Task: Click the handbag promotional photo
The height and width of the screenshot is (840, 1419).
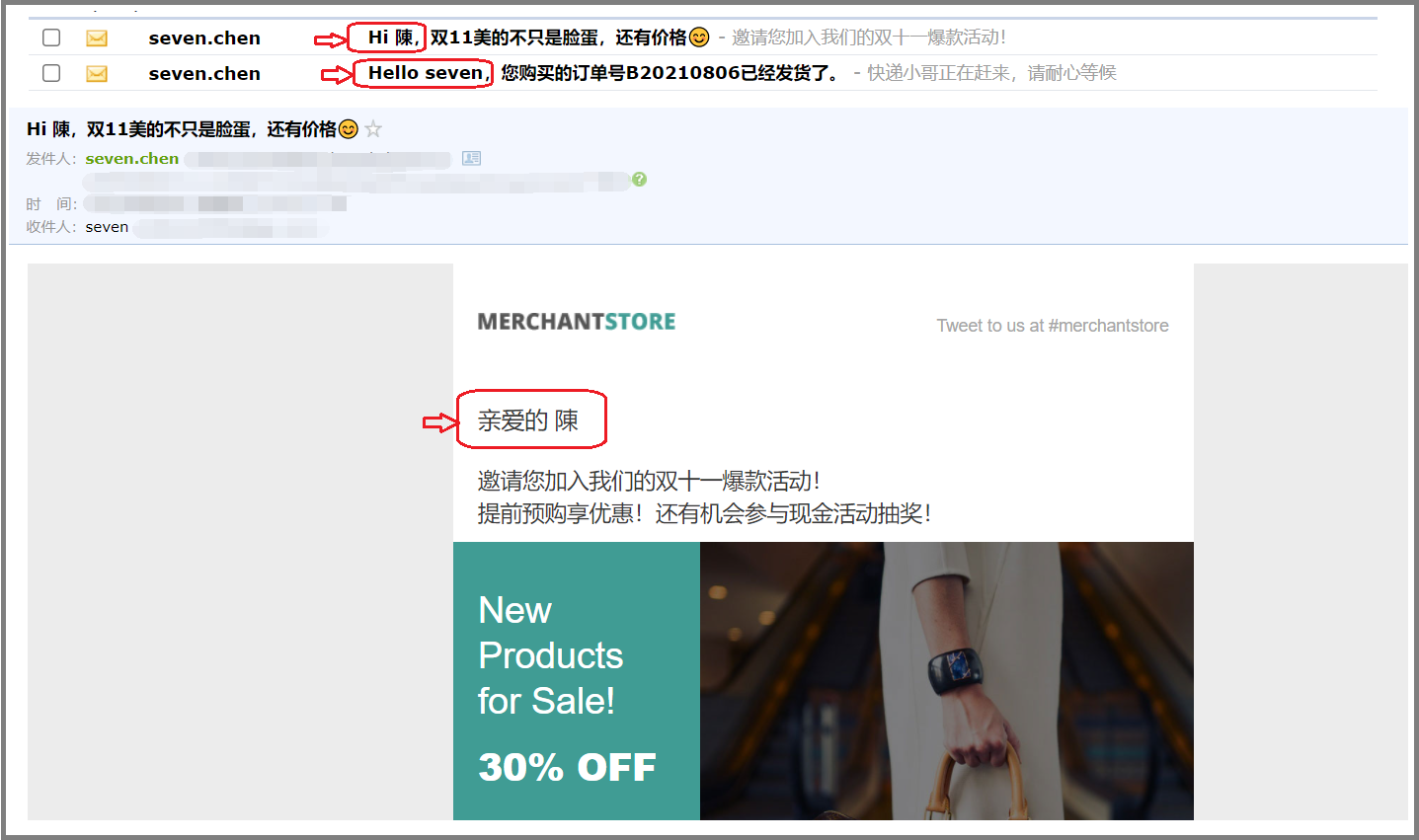Action: click(947, 681)
